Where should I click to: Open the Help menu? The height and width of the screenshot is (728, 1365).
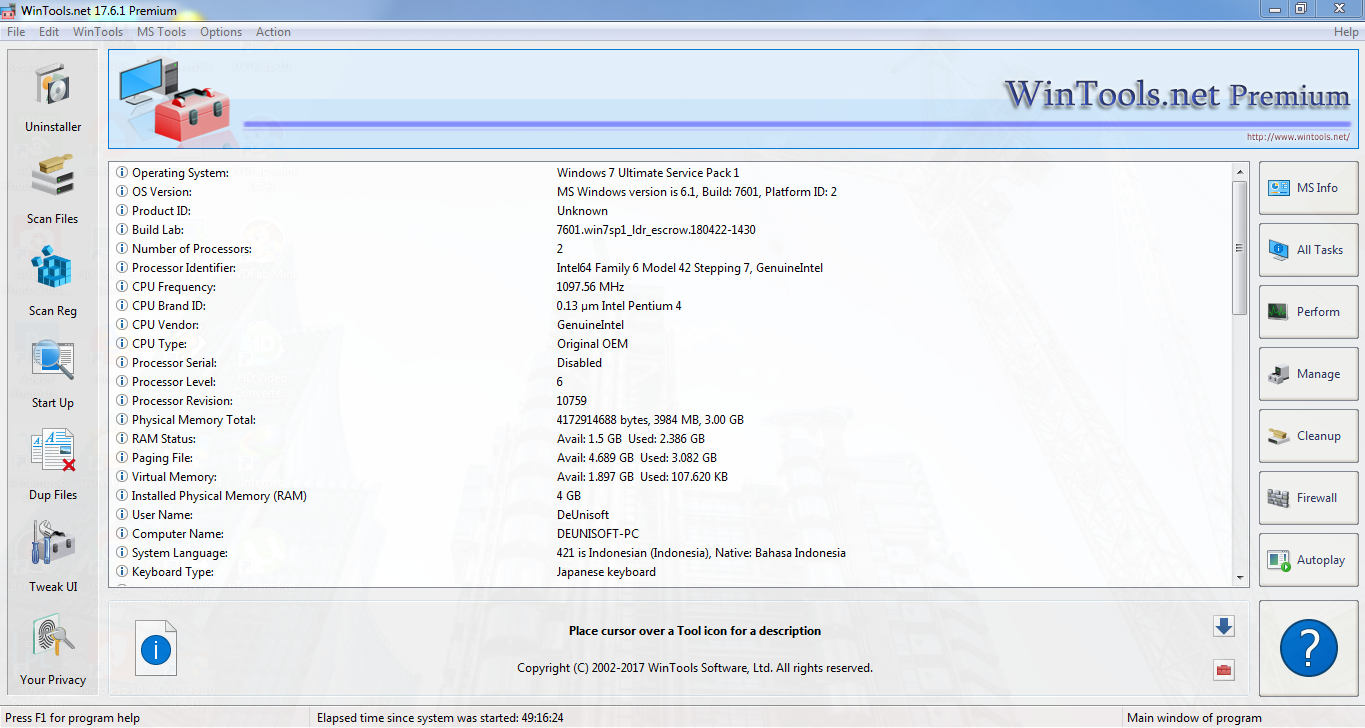[1346, 32]
